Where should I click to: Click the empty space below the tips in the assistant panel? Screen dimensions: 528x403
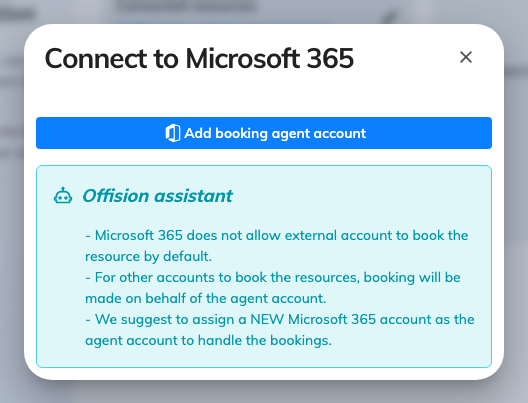[264, 358]
